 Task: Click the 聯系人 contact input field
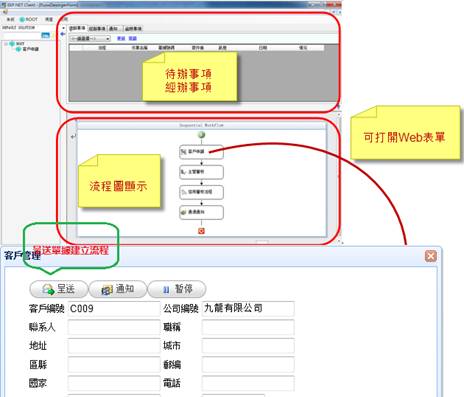[114, 327]
